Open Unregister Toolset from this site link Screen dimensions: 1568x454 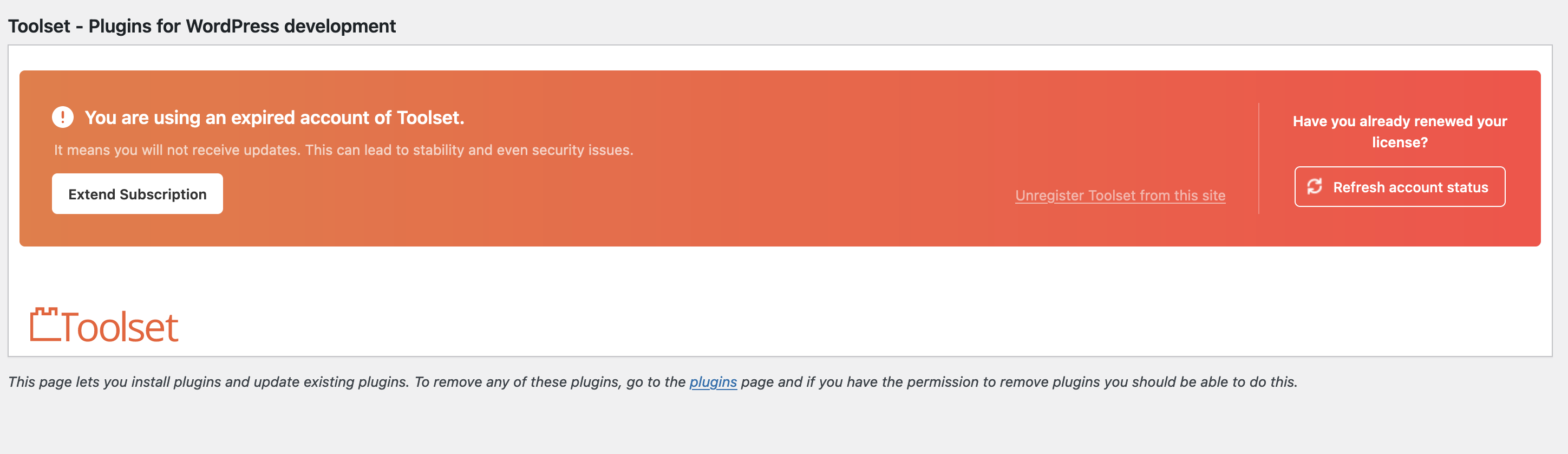(1120, 195)
